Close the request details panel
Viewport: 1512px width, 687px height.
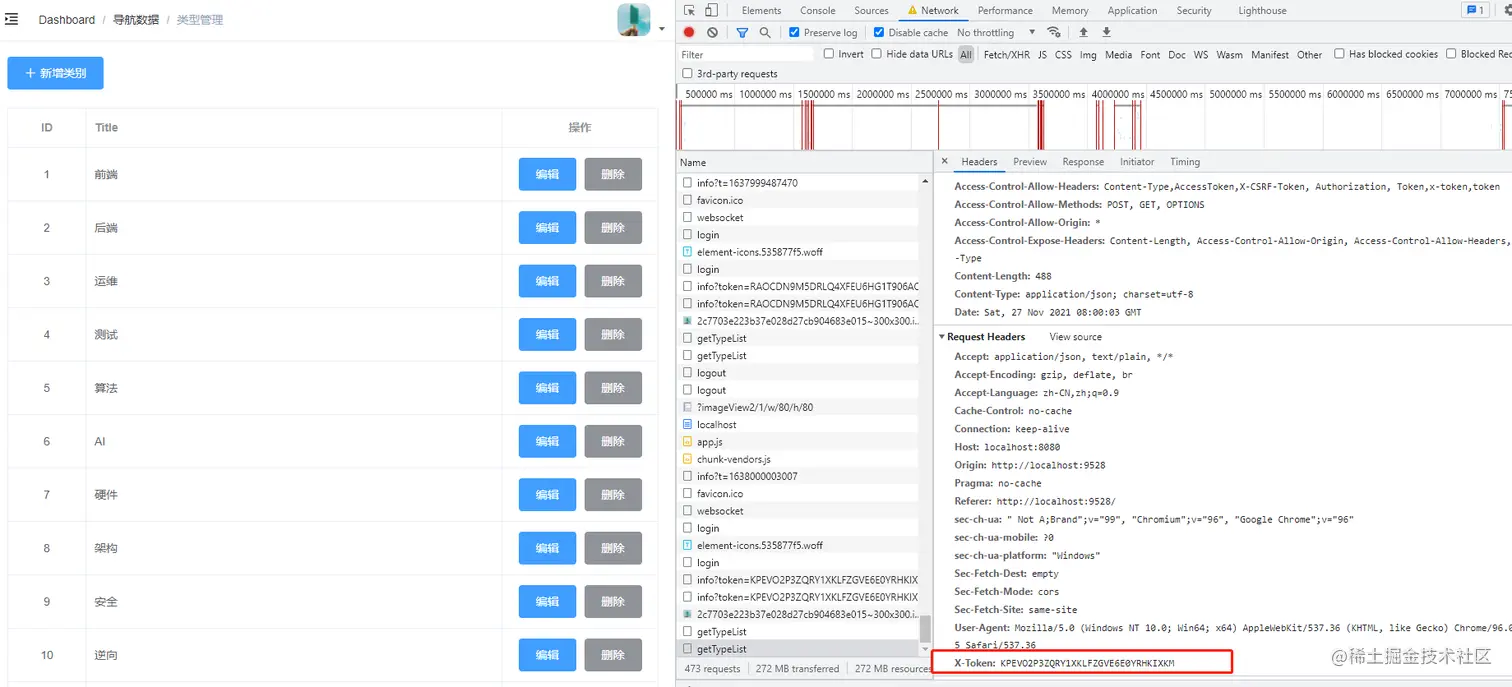945,161
